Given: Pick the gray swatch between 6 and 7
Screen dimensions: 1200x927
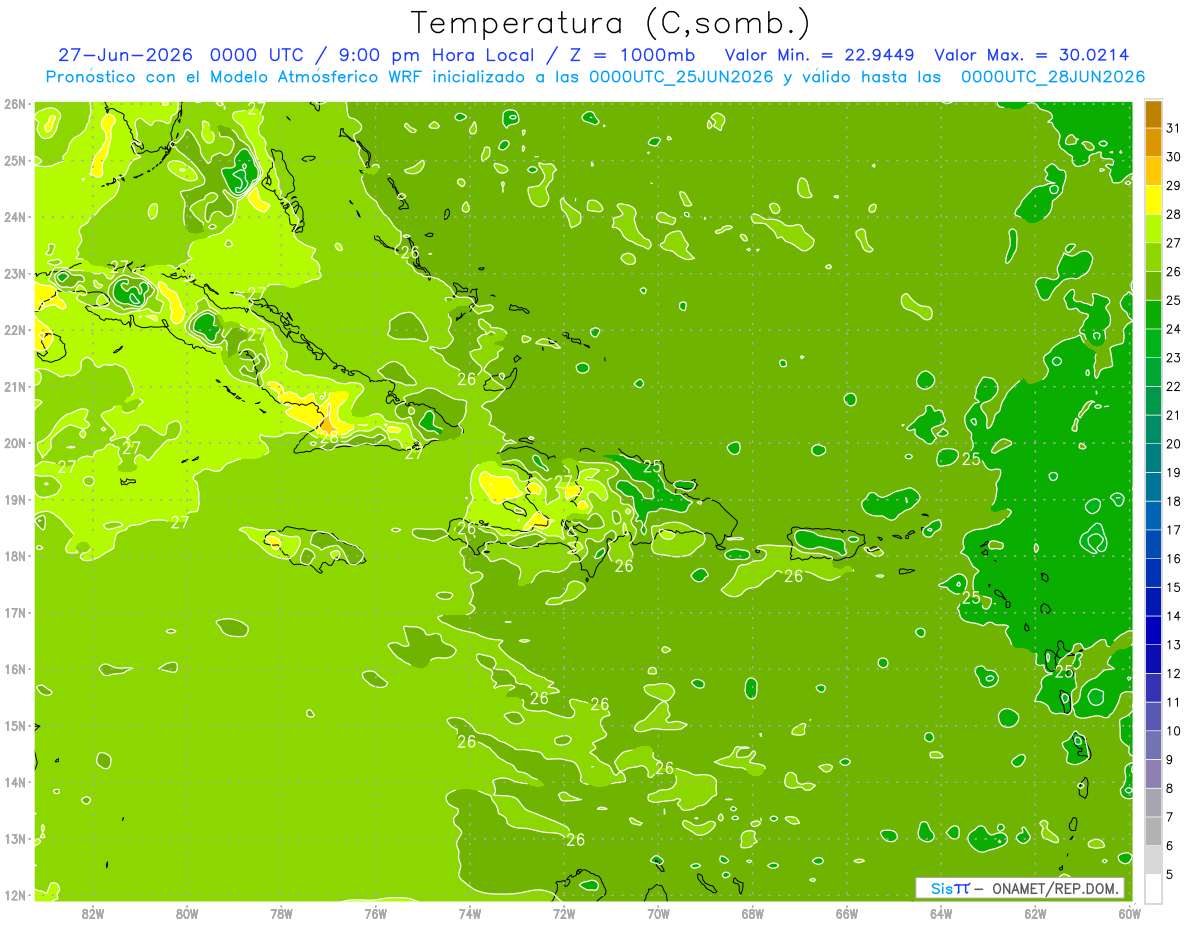Looking at the screenshot, I should tap(1153, 832).
